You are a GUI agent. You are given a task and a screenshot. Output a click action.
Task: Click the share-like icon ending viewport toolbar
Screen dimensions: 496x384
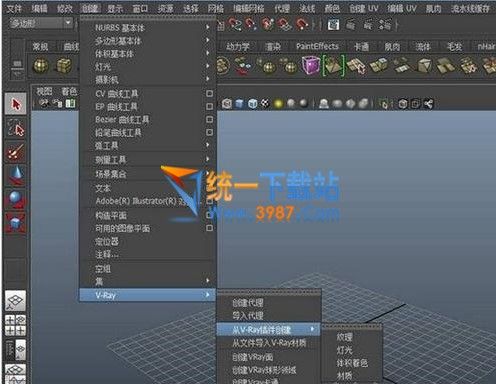(x=428, y=104)
